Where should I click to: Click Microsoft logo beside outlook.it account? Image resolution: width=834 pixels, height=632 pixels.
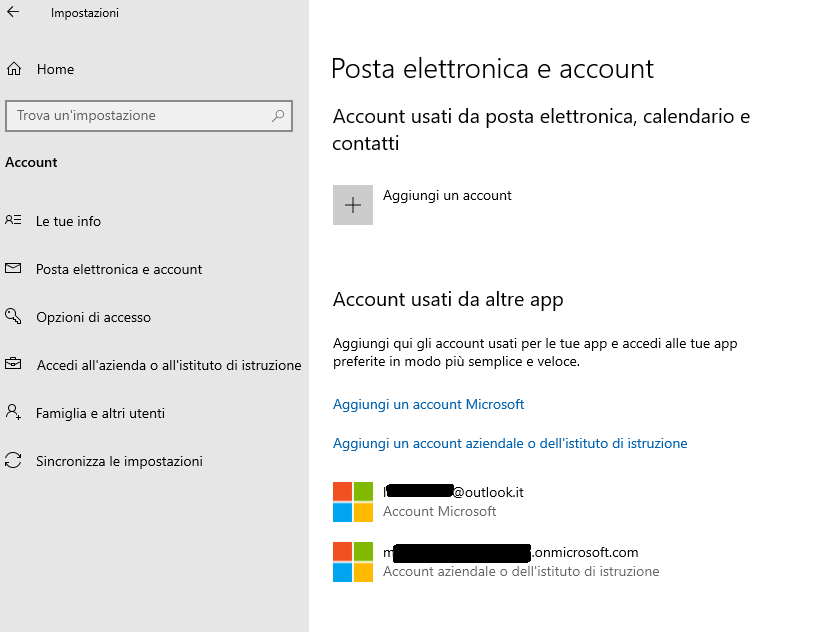353,502
